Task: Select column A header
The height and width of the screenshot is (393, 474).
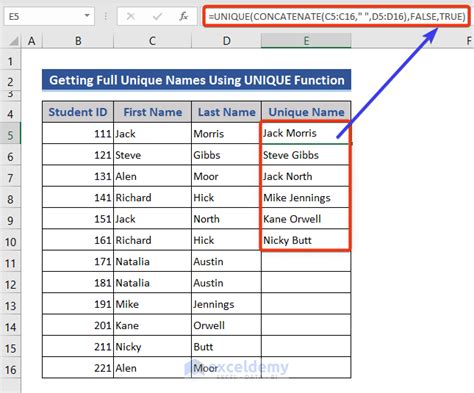Action: pos(32,41)
